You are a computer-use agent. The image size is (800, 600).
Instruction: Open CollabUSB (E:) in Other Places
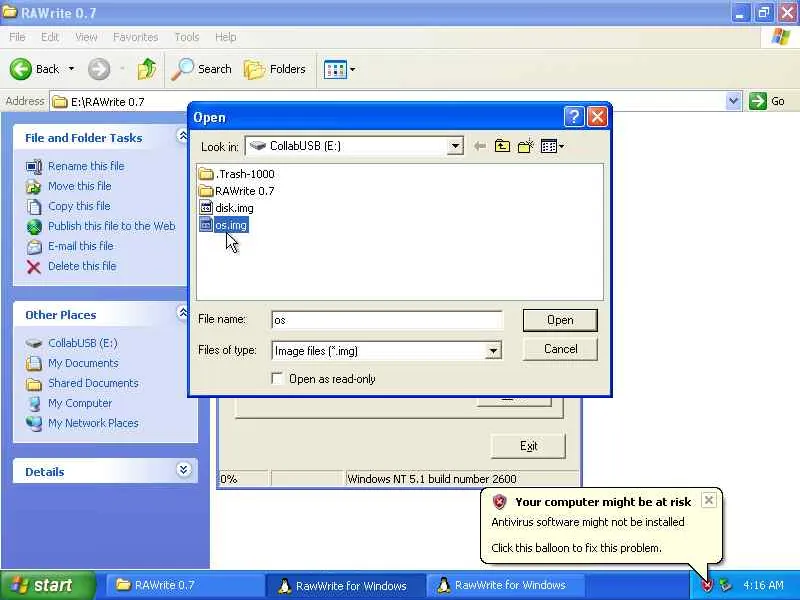tap(83, 343)
